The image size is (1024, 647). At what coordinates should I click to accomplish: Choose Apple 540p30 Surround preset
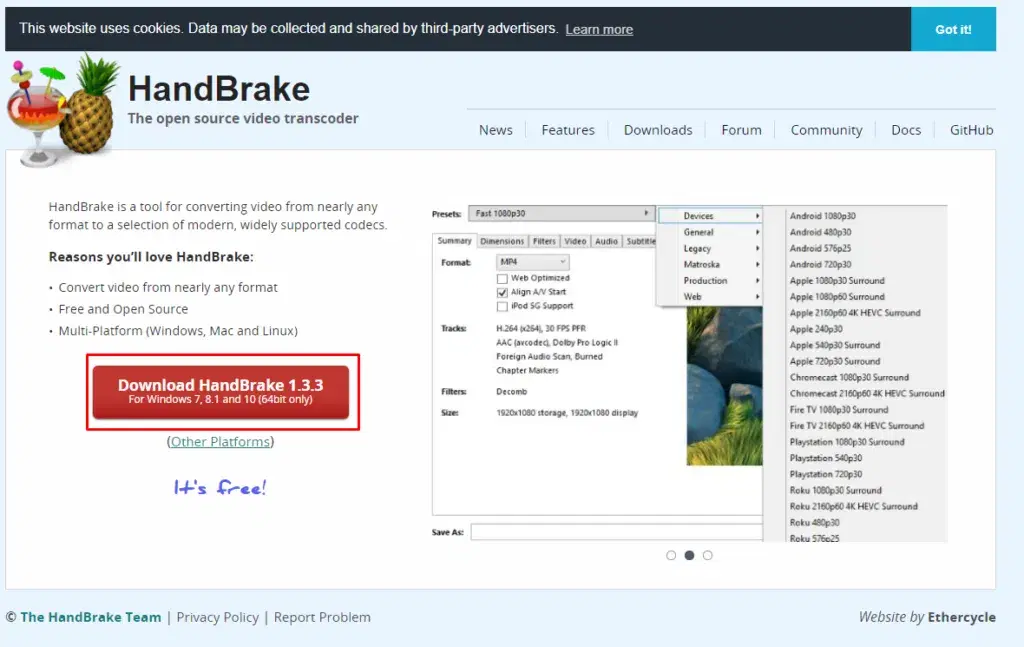(835, 345)
